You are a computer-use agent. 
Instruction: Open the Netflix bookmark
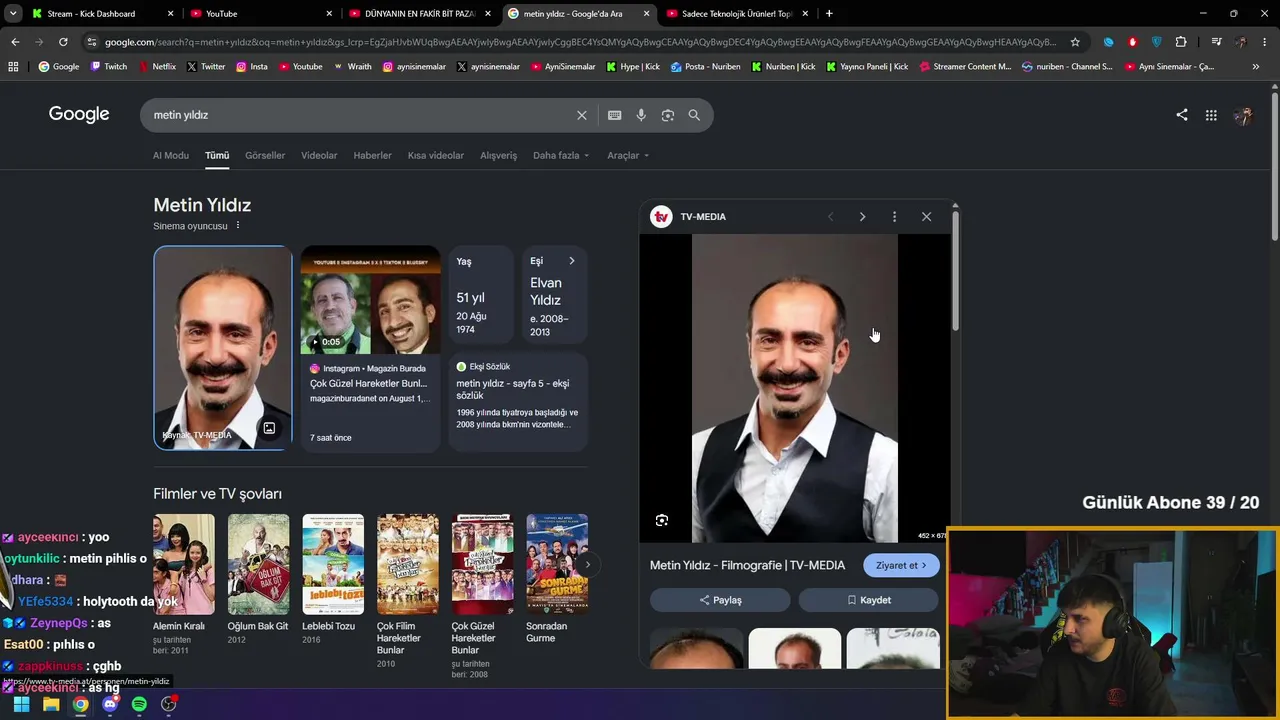[x=157, y=67]
